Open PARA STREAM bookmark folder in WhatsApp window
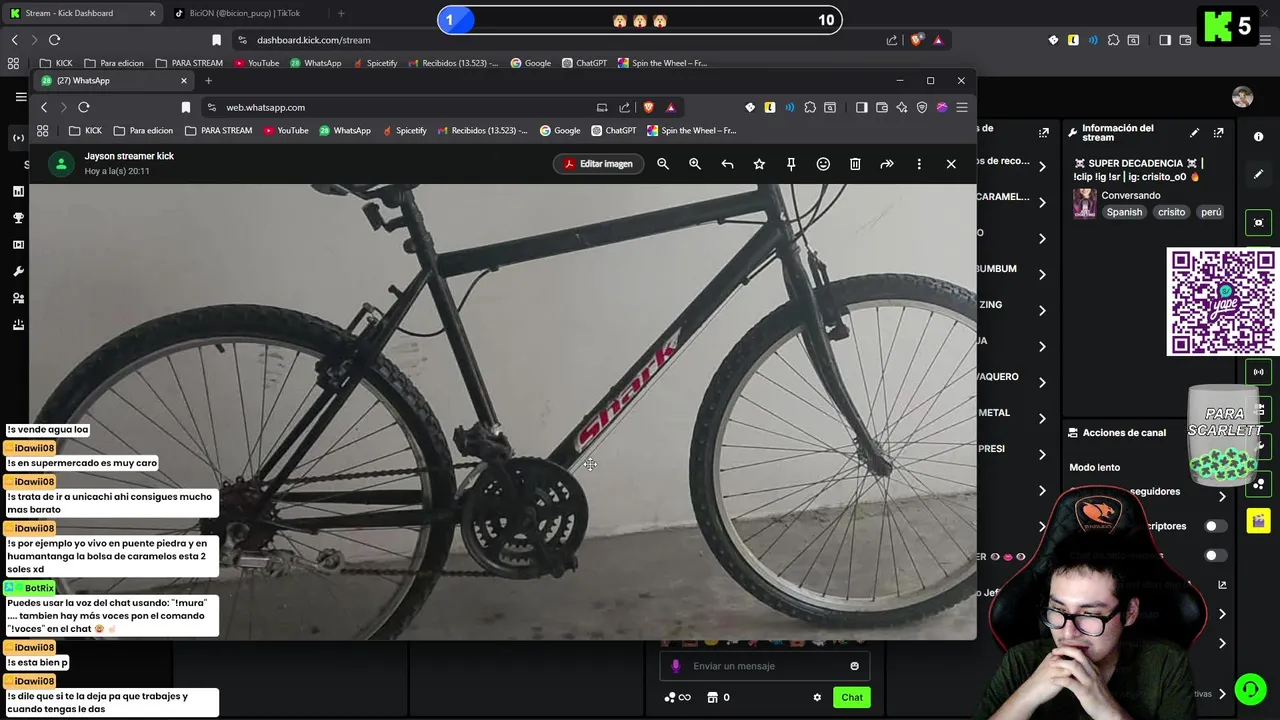Image resolution: width=1280 pixels, height=720 pixels. click(x=218, y=130)
